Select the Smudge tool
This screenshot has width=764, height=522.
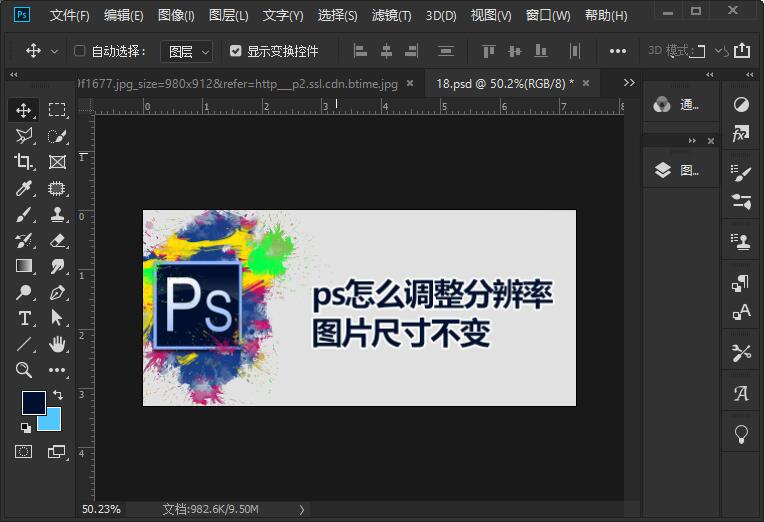pyautogui.click(x=57, y=266)
